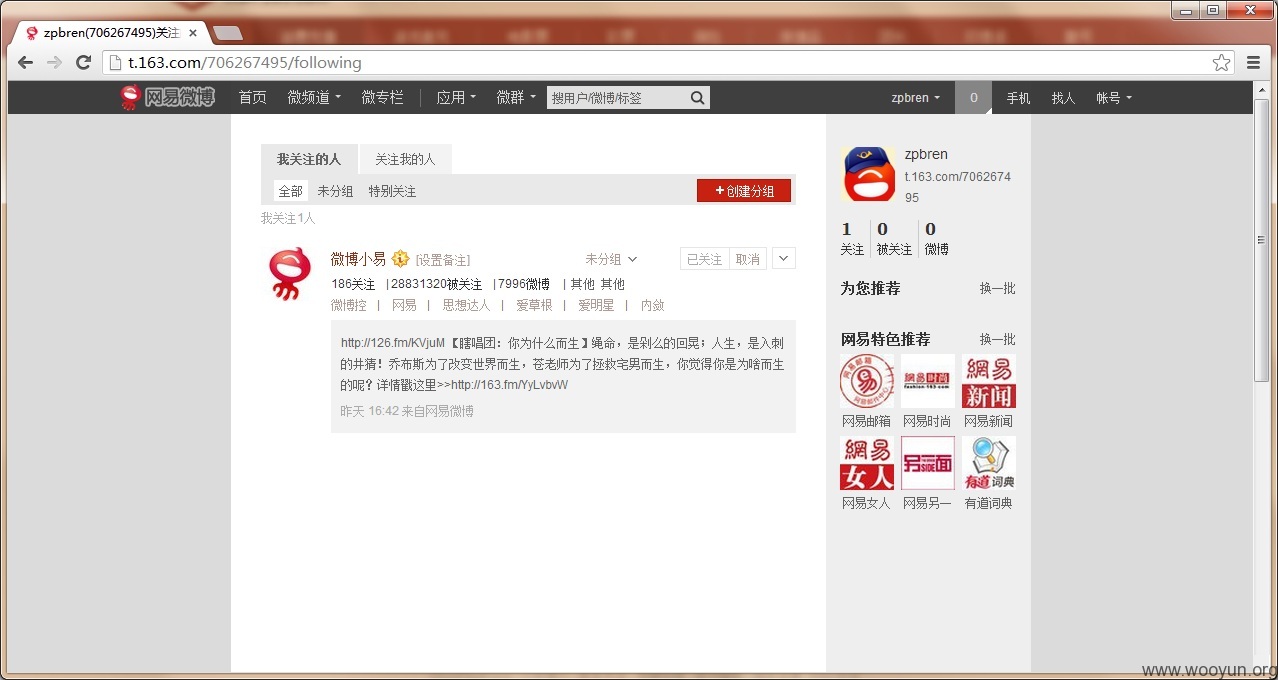Go back with browser back arrow
Viewport: 1278px width, 680px height.
tap(25, 62)
